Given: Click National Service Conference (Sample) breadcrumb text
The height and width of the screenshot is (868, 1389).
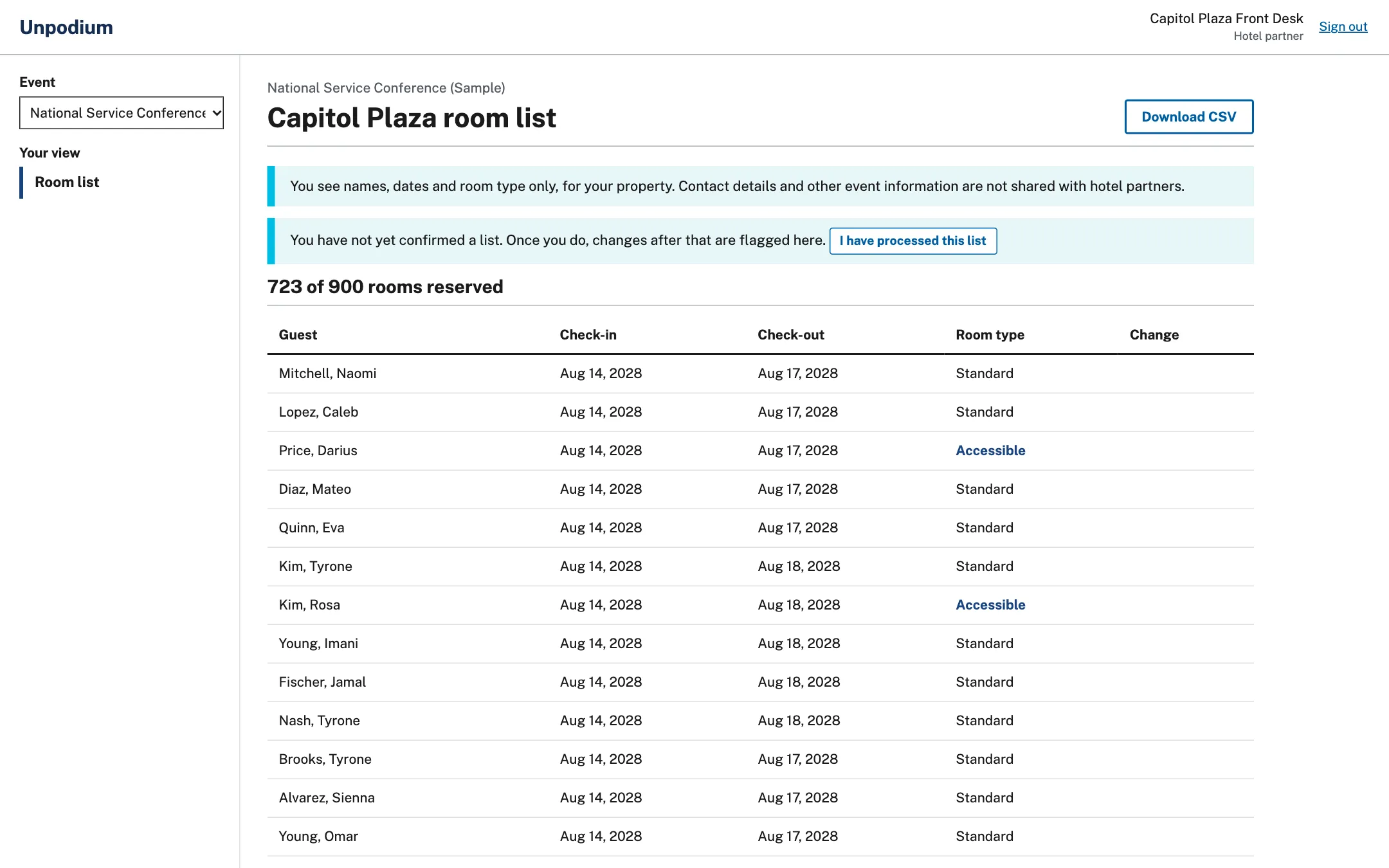Looking at the screenshot, I should click(x=386, y=88).
